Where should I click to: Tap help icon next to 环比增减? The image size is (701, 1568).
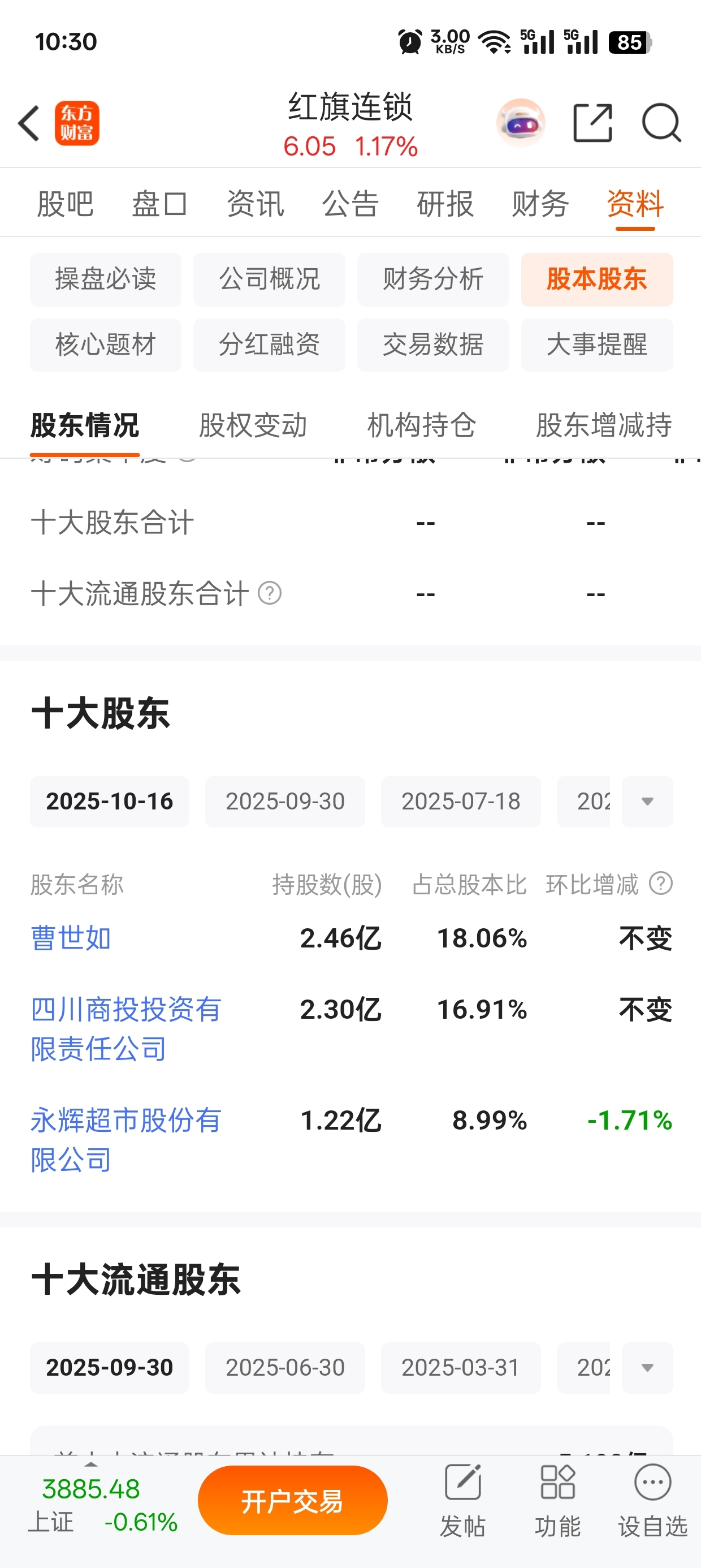[x=661, y=883]
